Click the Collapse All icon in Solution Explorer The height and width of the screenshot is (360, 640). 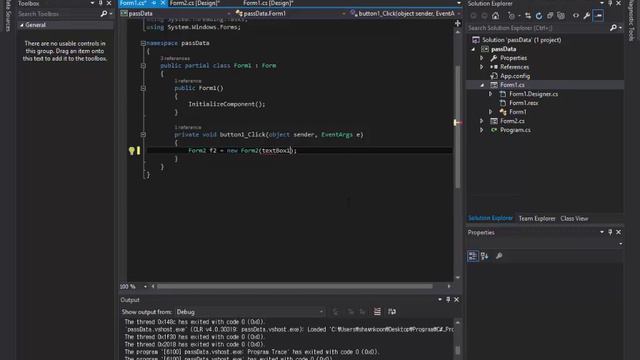point(550,16)
